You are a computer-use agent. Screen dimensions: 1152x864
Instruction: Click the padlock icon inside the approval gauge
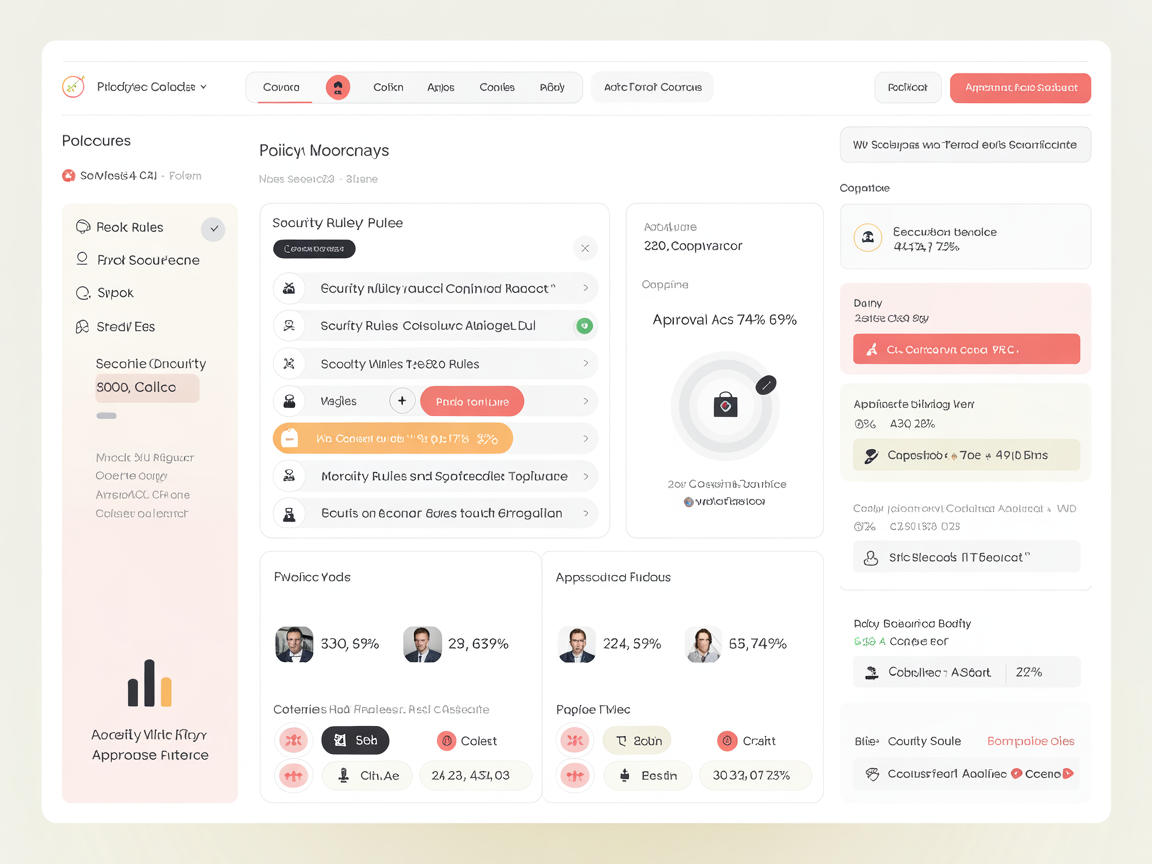click(x=725, y=405)
